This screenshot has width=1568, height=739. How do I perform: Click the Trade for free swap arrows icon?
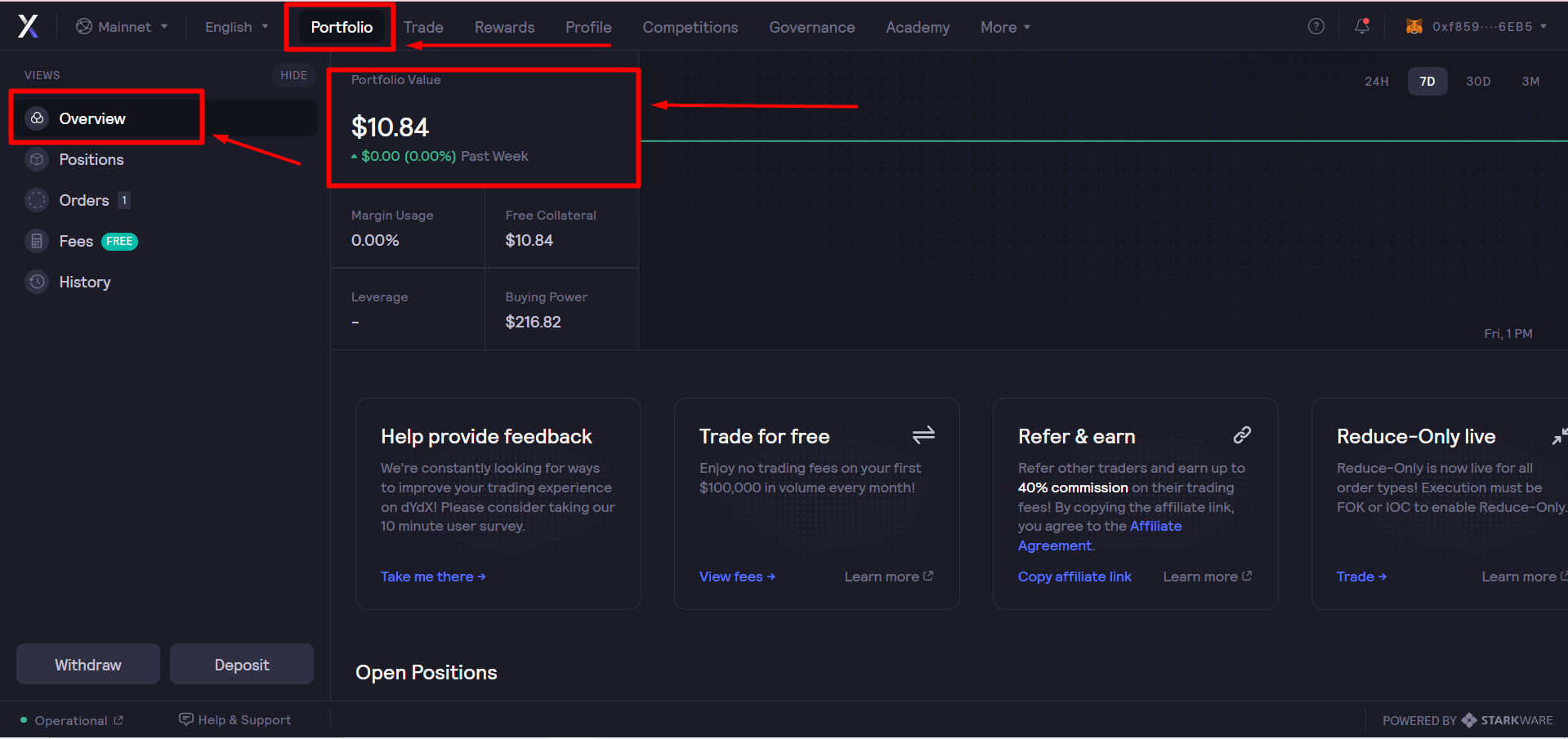click(923, 435)
